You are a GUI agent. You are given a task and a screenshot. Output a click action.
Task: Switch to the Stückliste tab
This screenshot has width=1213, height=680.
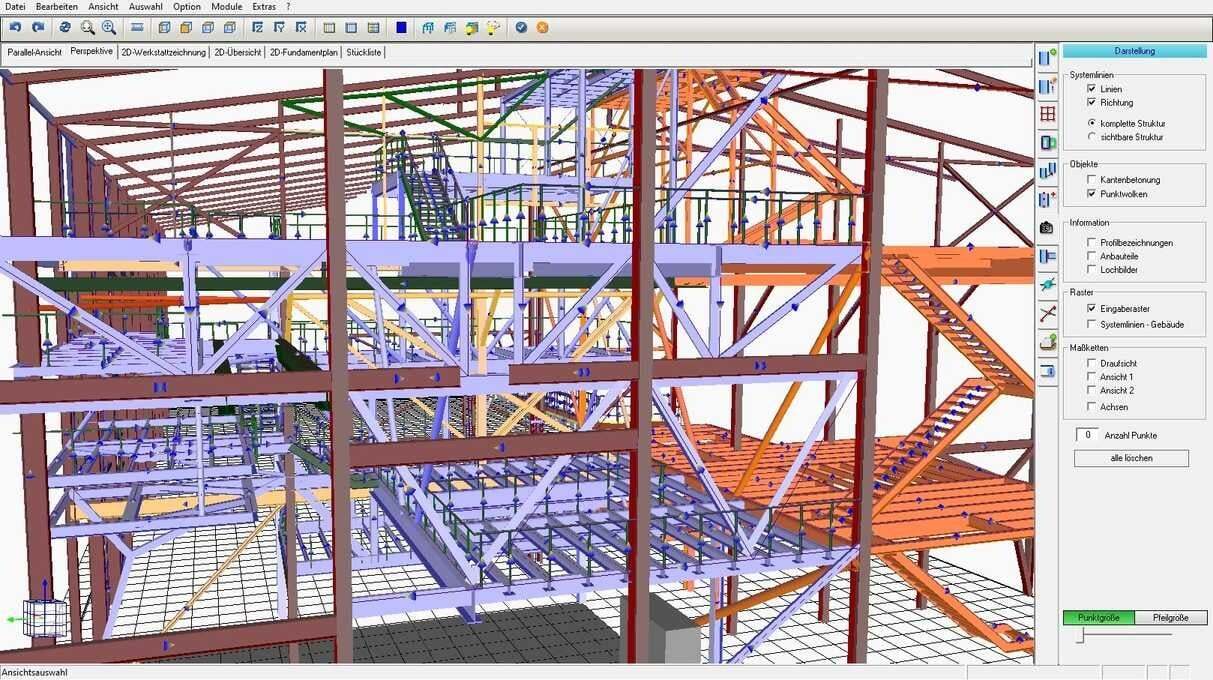pos(363,52)
